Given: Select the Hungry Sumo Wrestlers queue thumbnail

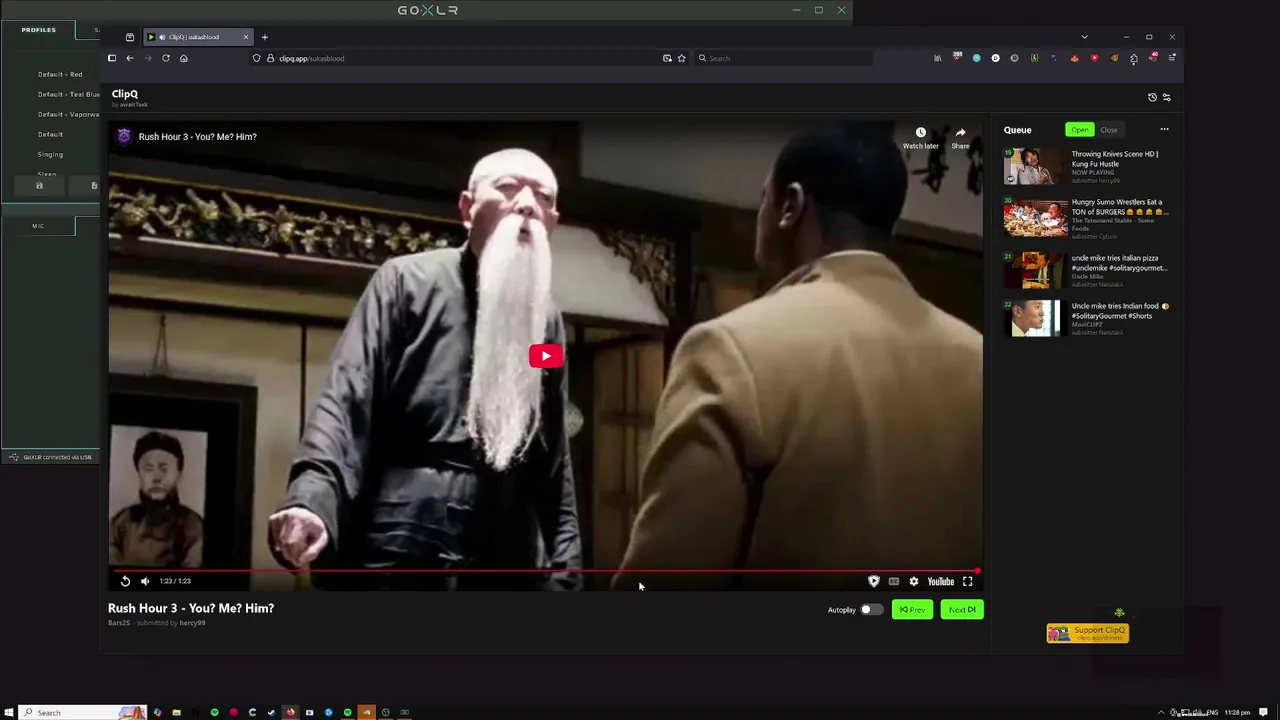Looking at the screenshot, I should click(x=1035, y=218).
